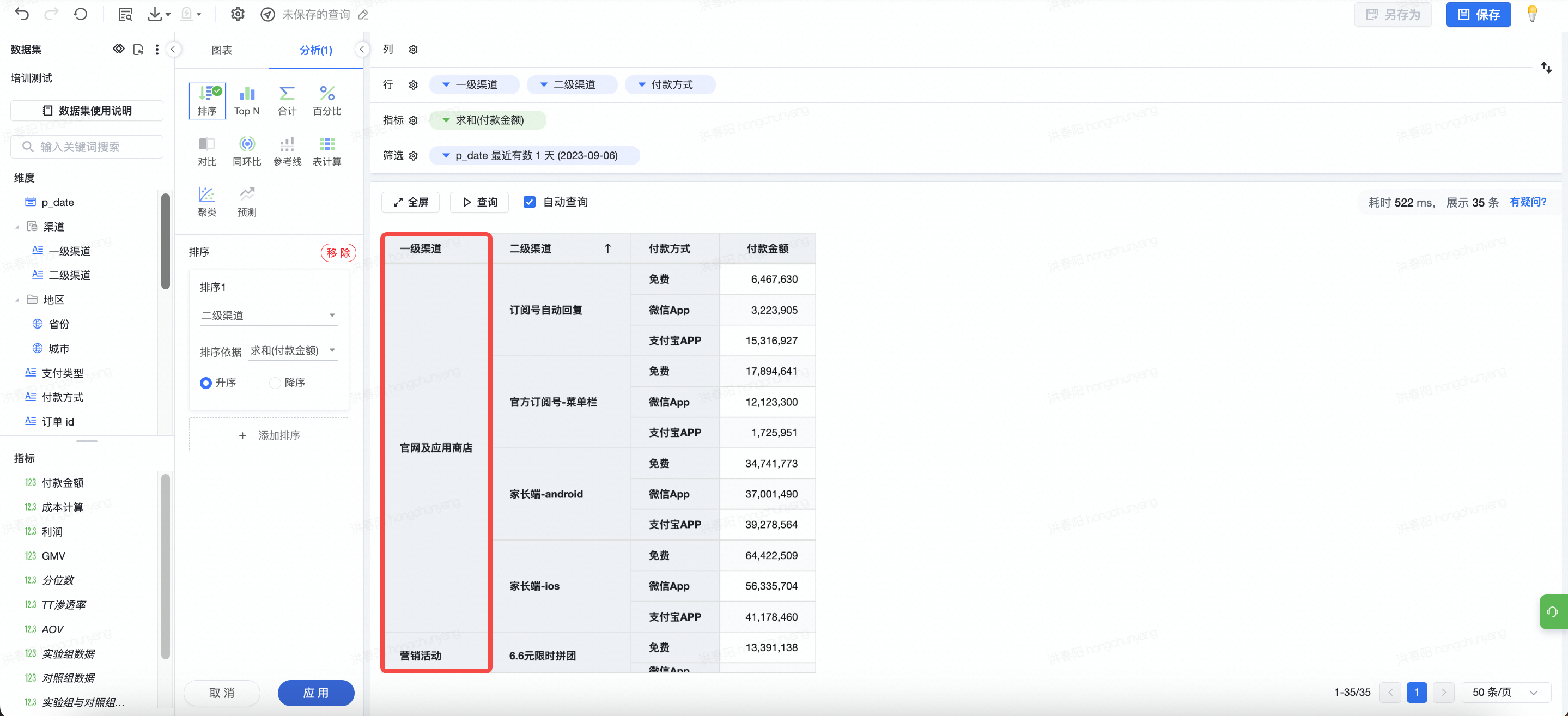The height and width of the screenshot is (716, 1568).
Task: Click the red 移除 remove button
Action: (338, 253)
